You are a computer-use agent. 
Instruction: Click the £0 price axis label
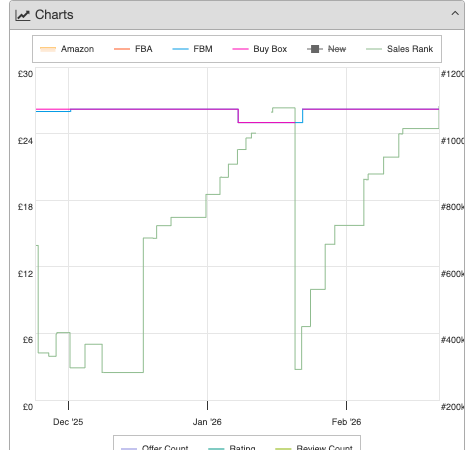[28, 407]
